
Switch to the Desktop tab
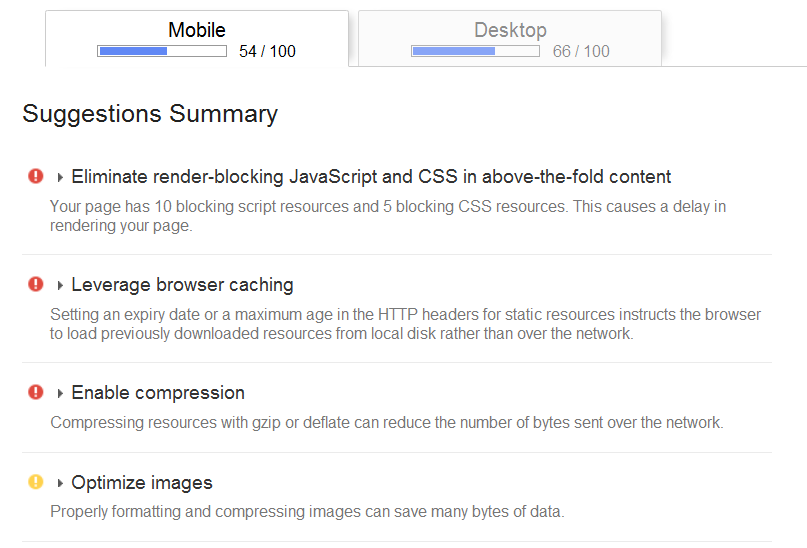pos(510,39)
